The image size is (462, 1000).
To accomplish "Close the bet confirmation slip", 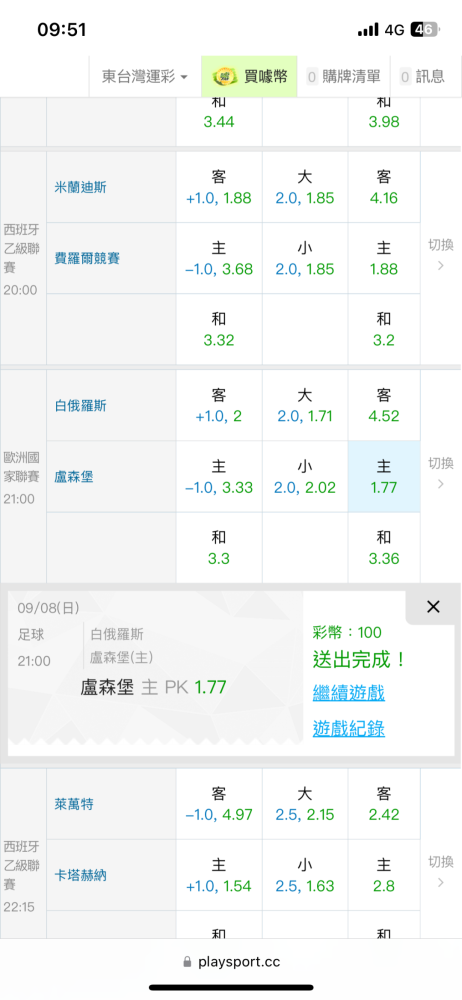I will (x=433, y=607).
